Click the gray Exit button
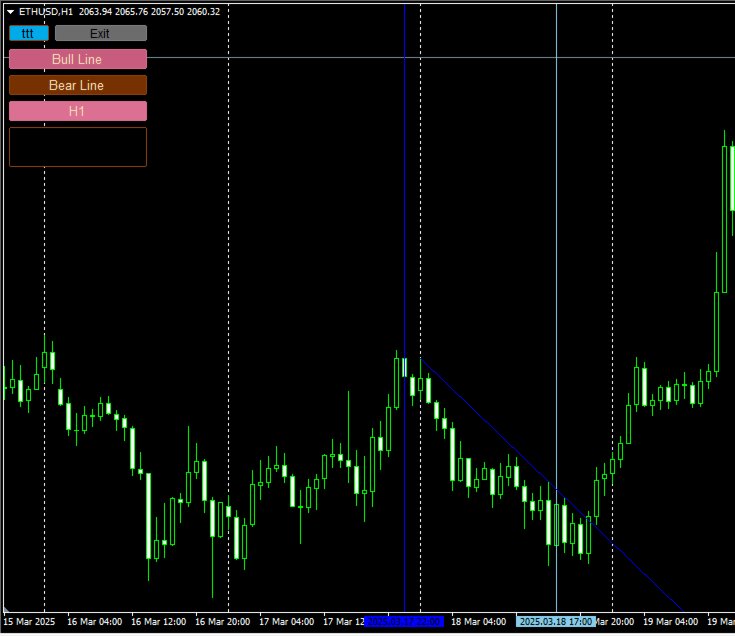The image size is (735, 636). click(x=101, y=33)
